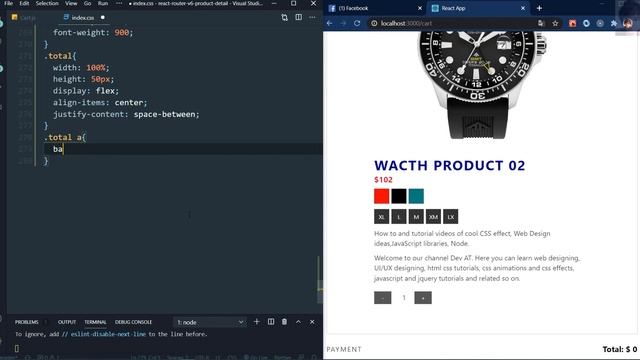Open the browser extensions puzzle icon
Image resolution: width=640 pixels, height=360 pixels.
614,23
